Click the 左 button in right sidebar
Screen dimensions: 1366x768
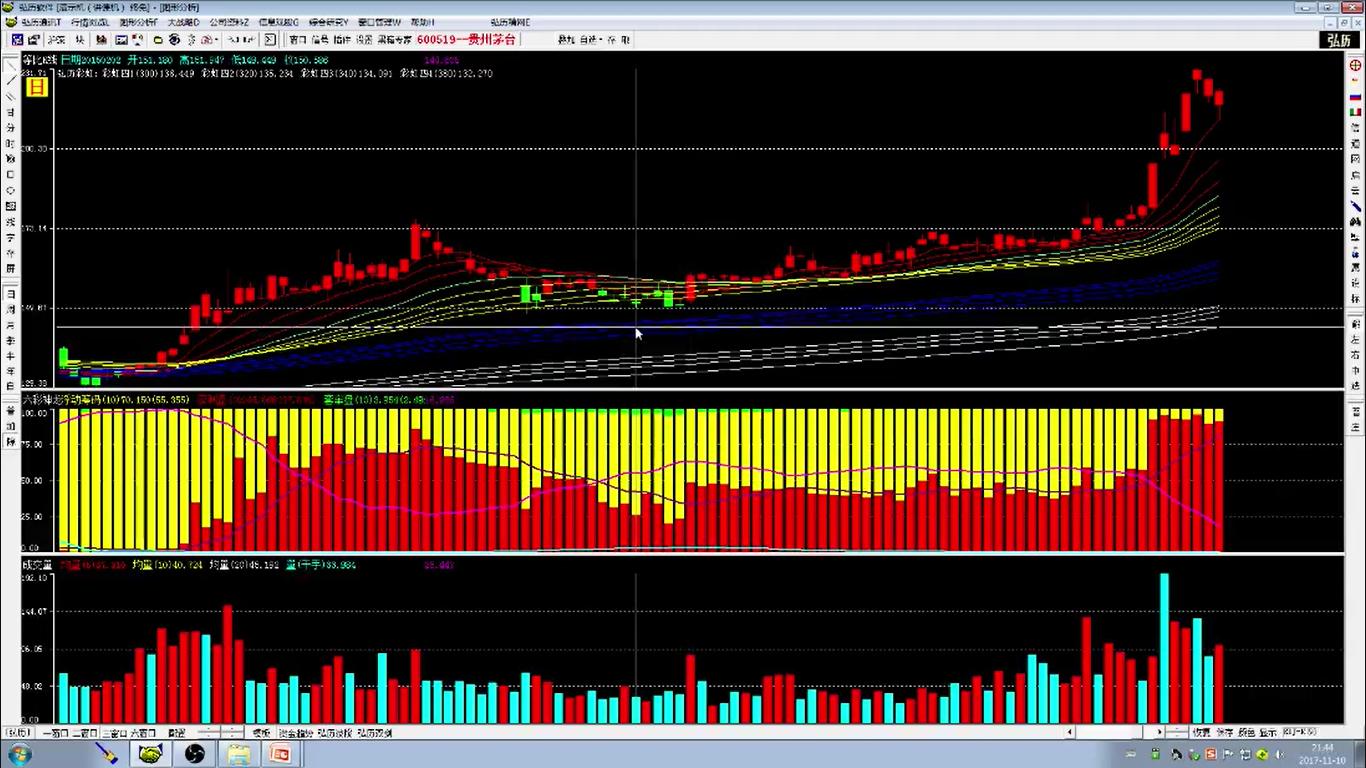pyautogui.click(x=1355, y=339)
